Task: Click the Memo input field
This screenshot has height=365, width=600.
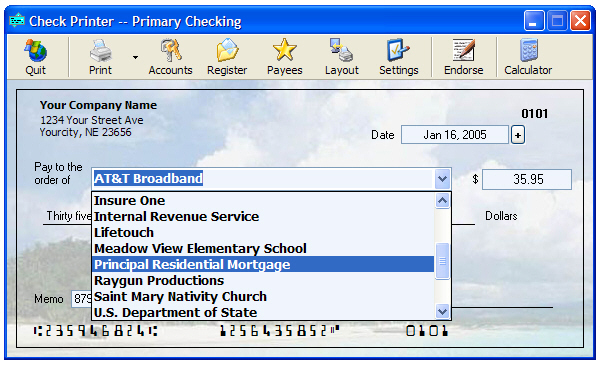Action: click(x=82, y=298)
